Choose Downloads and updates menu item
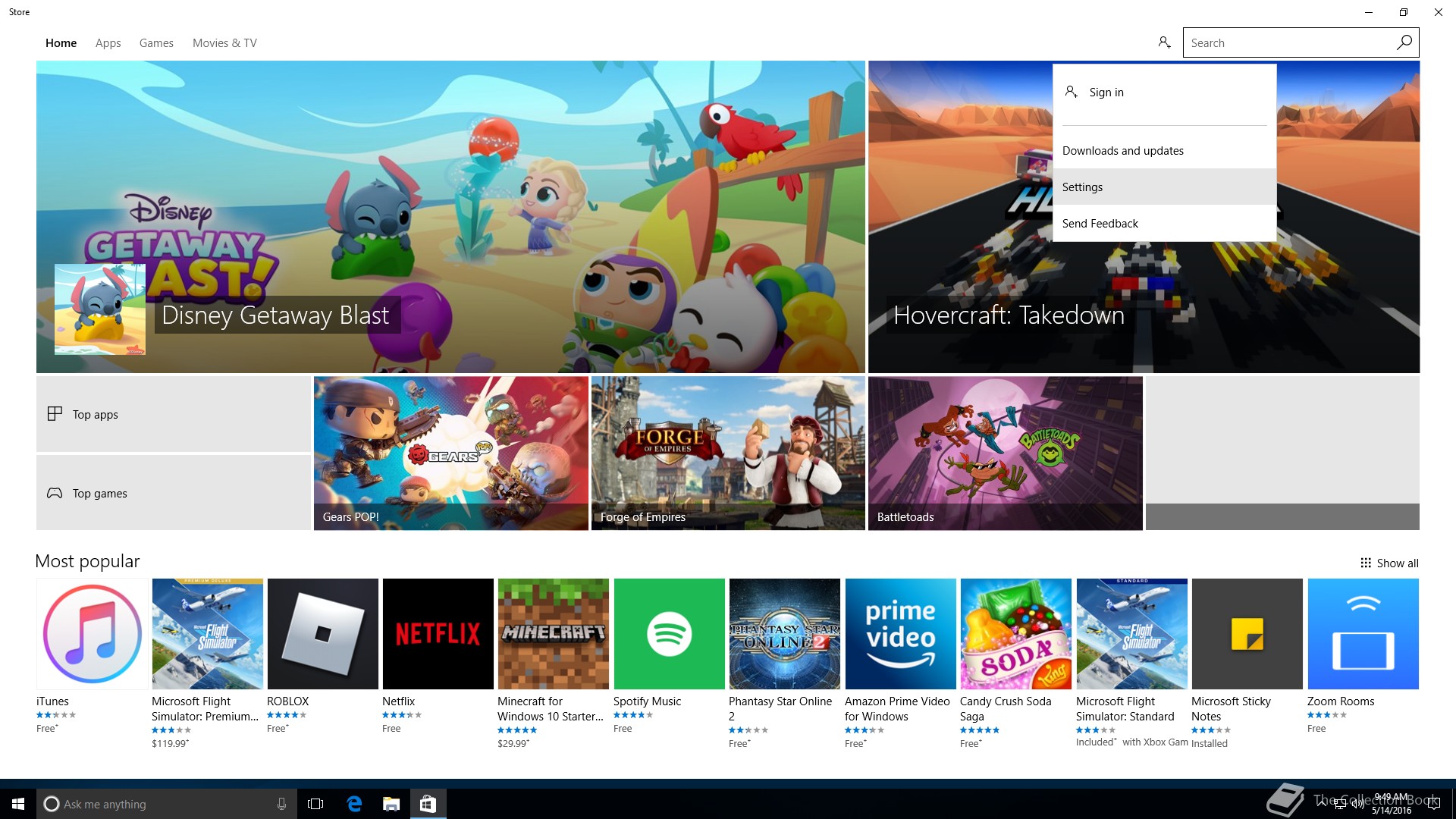 pos(1164,150)
